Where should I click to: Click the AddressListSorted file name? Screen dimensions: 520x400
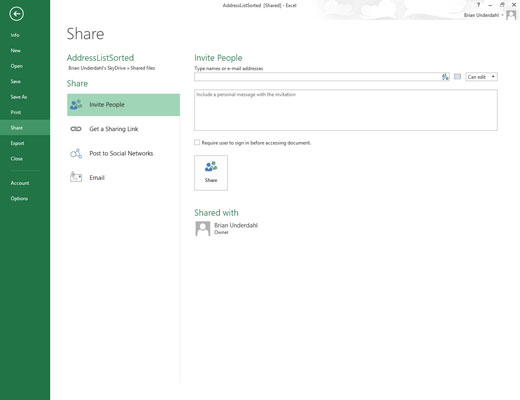tap(100, 58)
